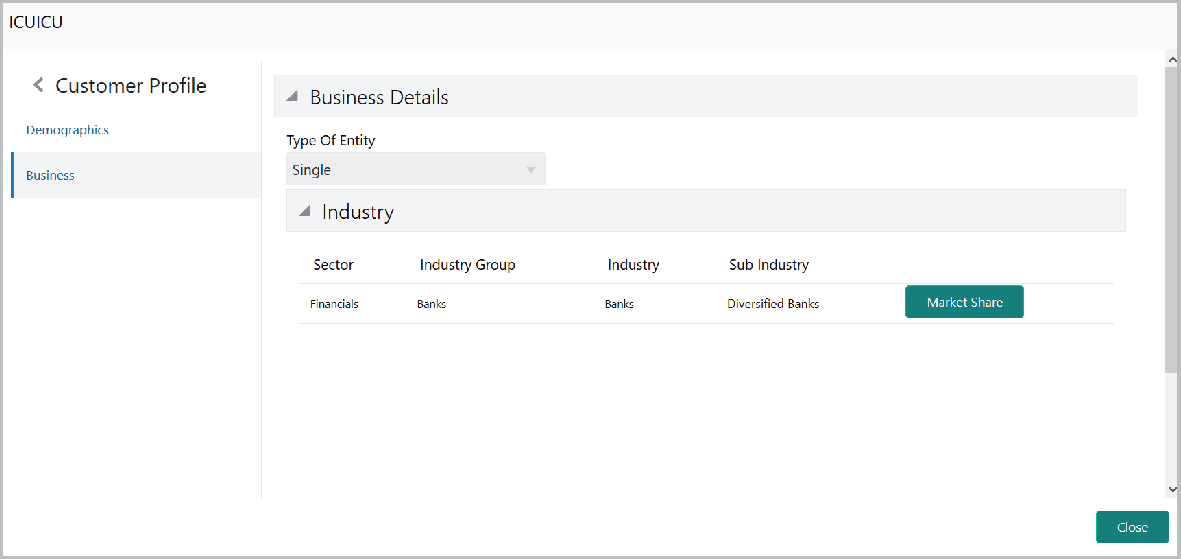The height and width of the screenshot is (559, 1181).
Task: Click the scrollbar down arrow
Action: point(1172,489)
